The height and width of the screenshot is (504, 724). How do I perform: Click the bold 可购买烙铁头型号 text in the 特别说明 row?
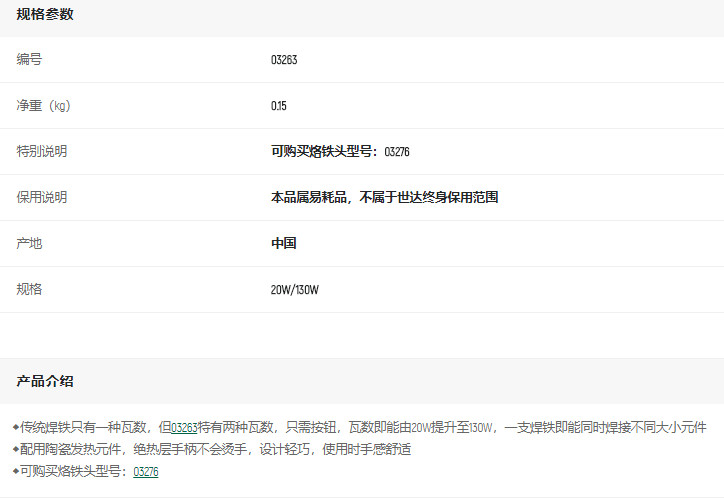[325, 152]
